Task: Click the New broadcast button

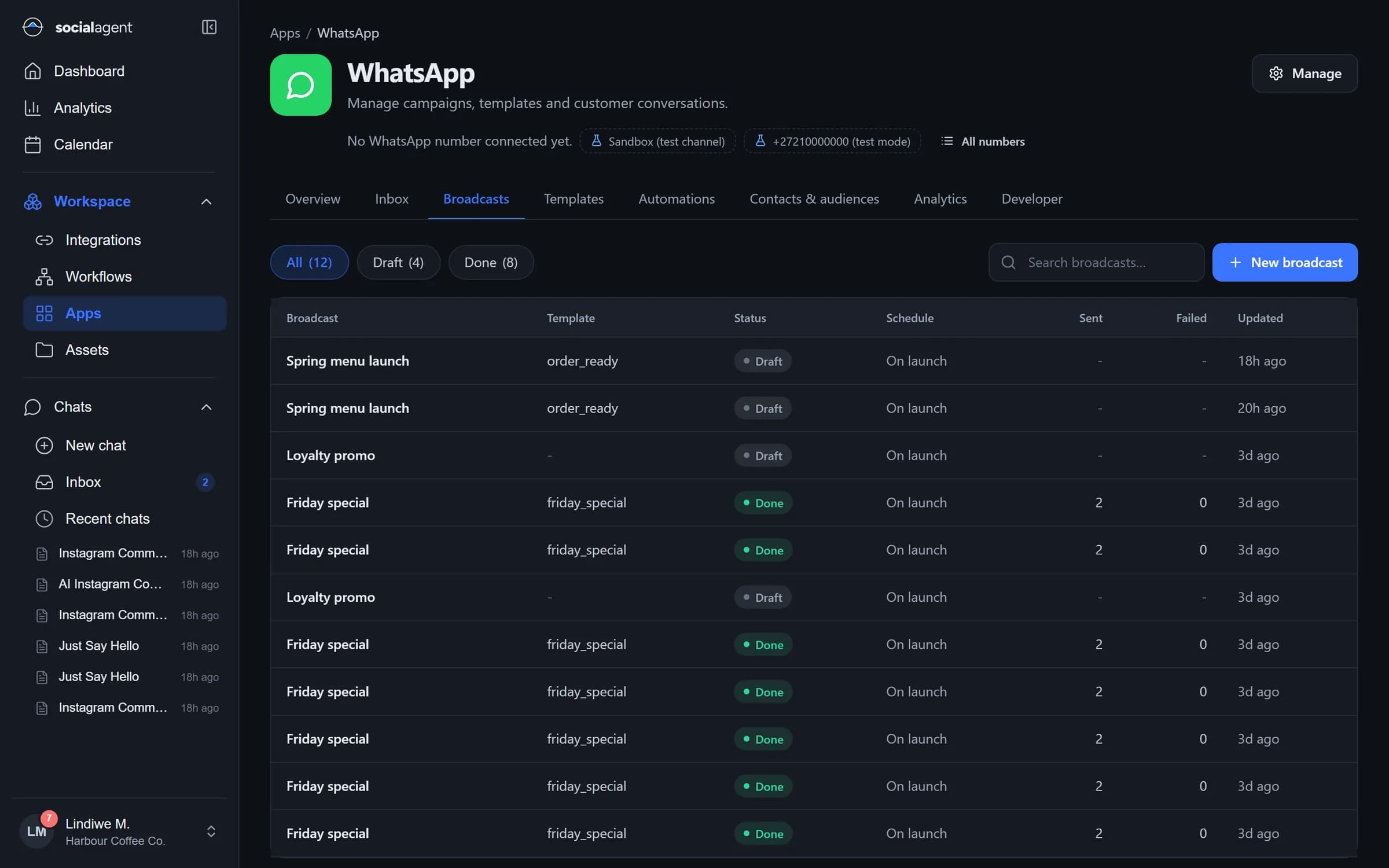Action: pos(1285,262)
